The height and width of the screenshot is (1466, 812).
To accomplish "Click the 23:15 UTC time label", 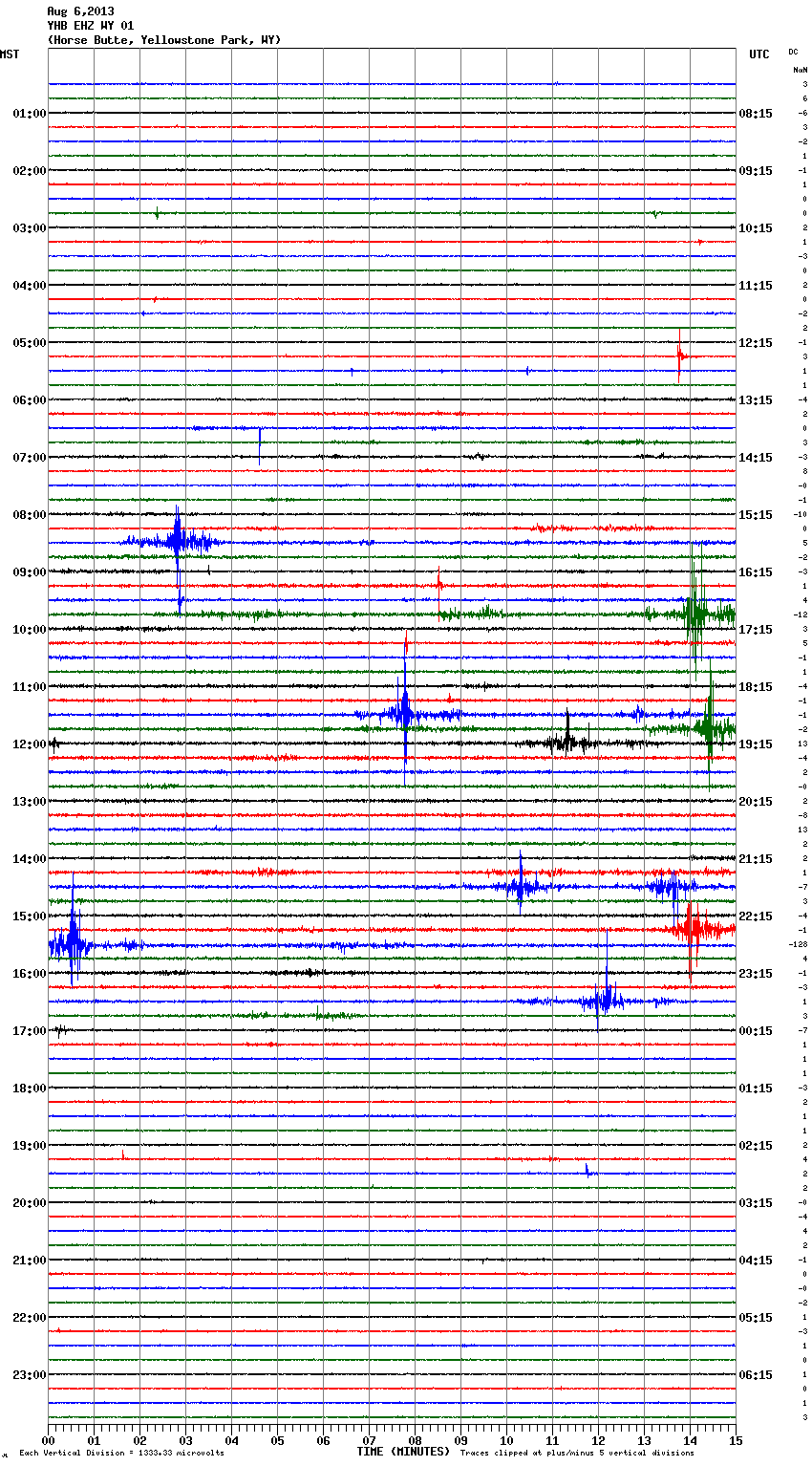I will tap(756, 974).
